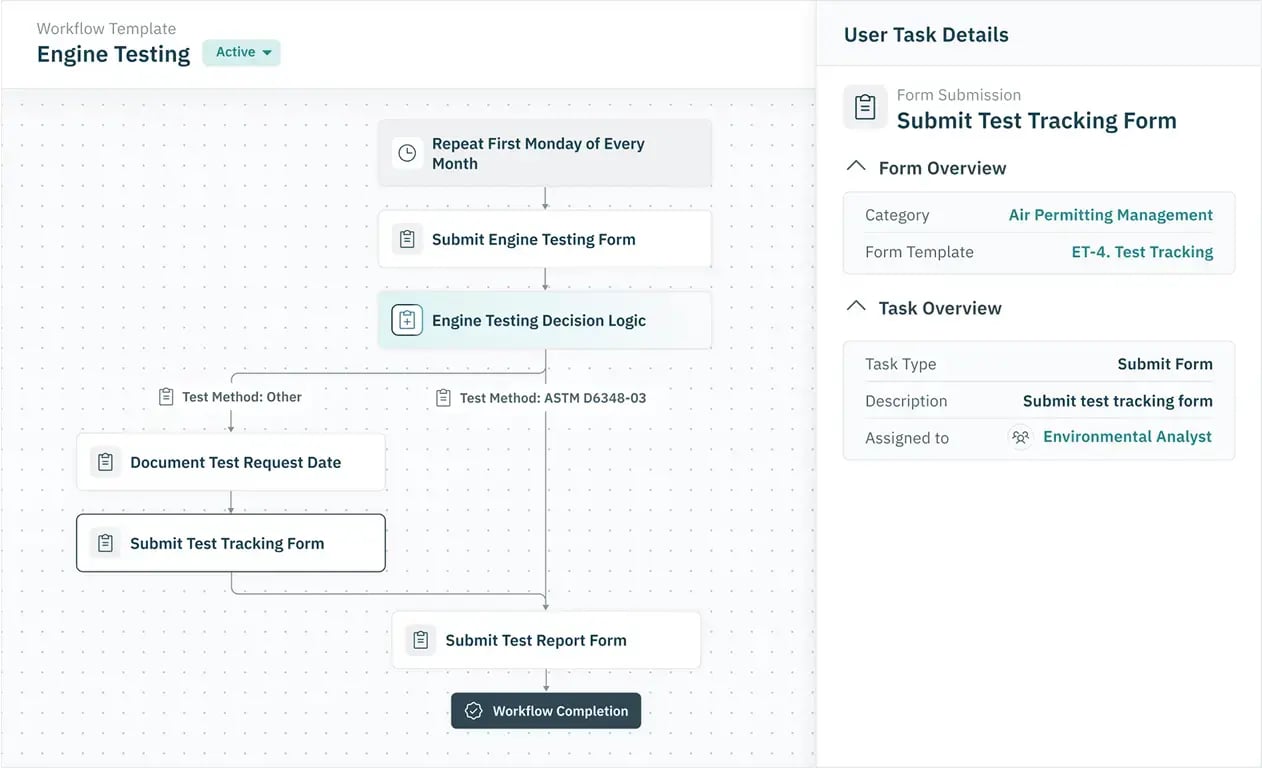
Task: Click the decision logic icon on Engine Testing node
Action: (x=407, y=320)
